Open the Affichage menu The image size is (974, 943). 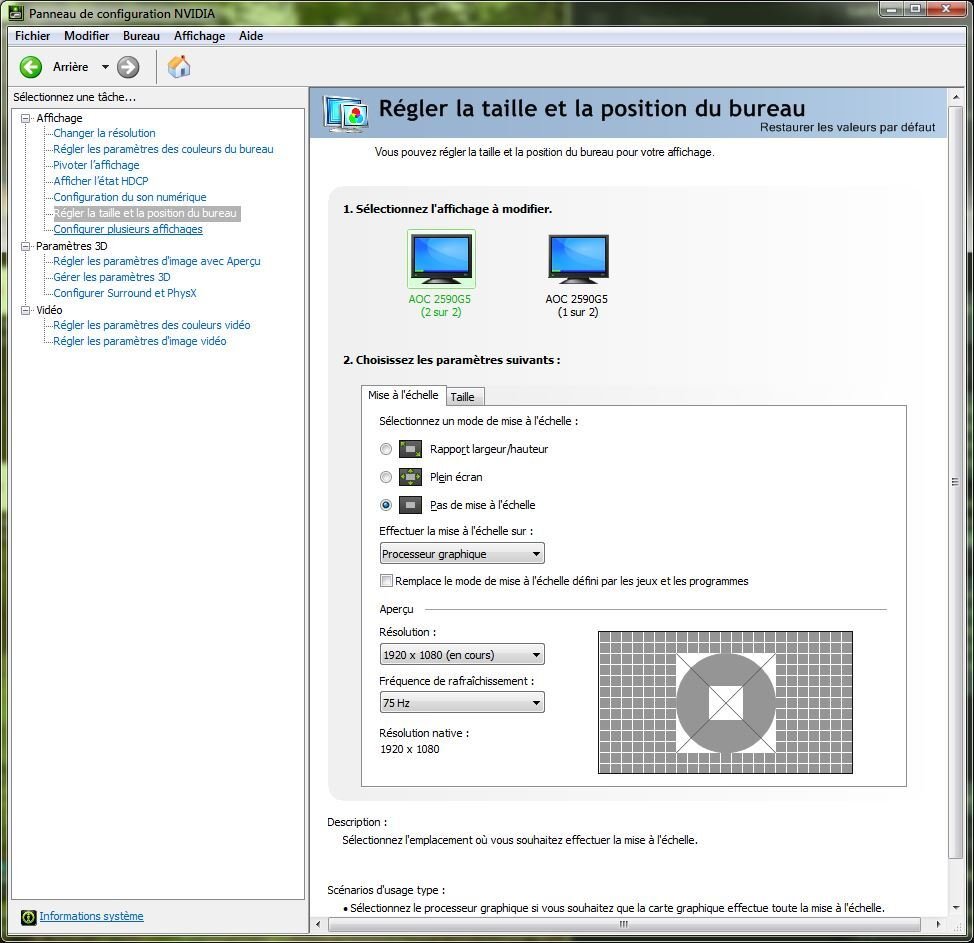tap(199, 35)
